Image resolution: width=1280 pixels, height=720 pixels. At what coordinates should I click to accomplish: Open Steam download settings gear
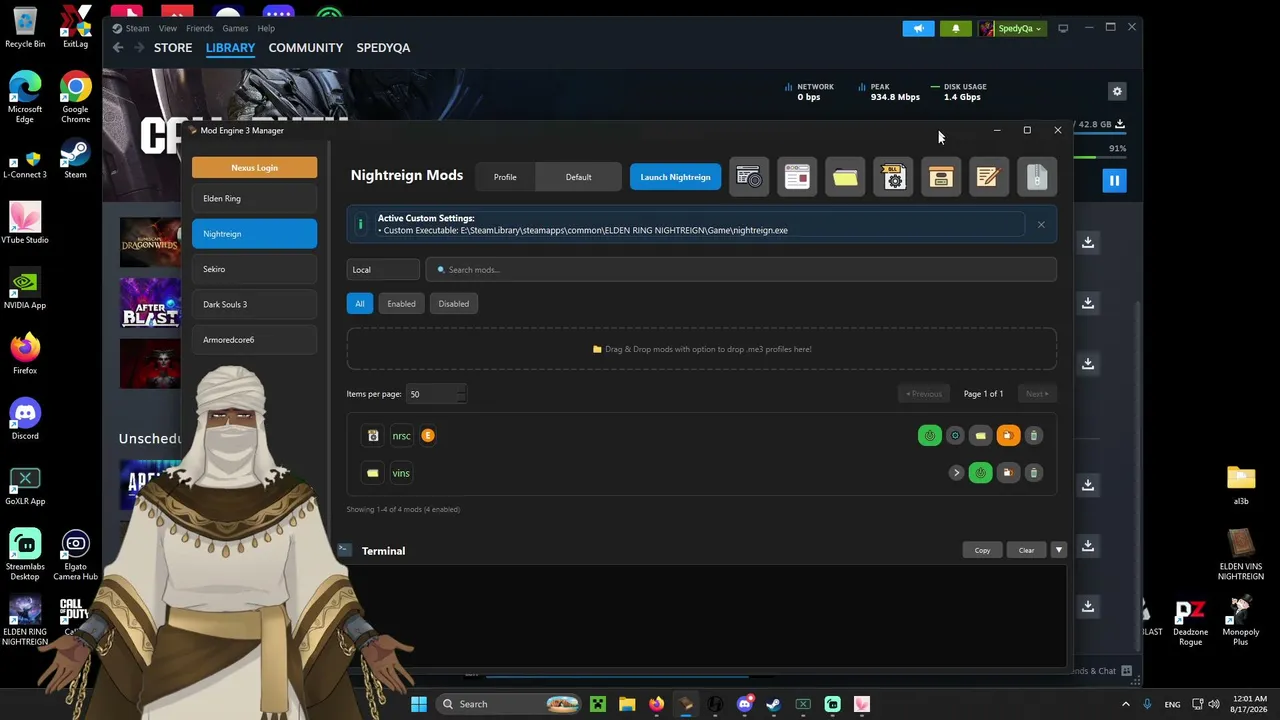1117,91
